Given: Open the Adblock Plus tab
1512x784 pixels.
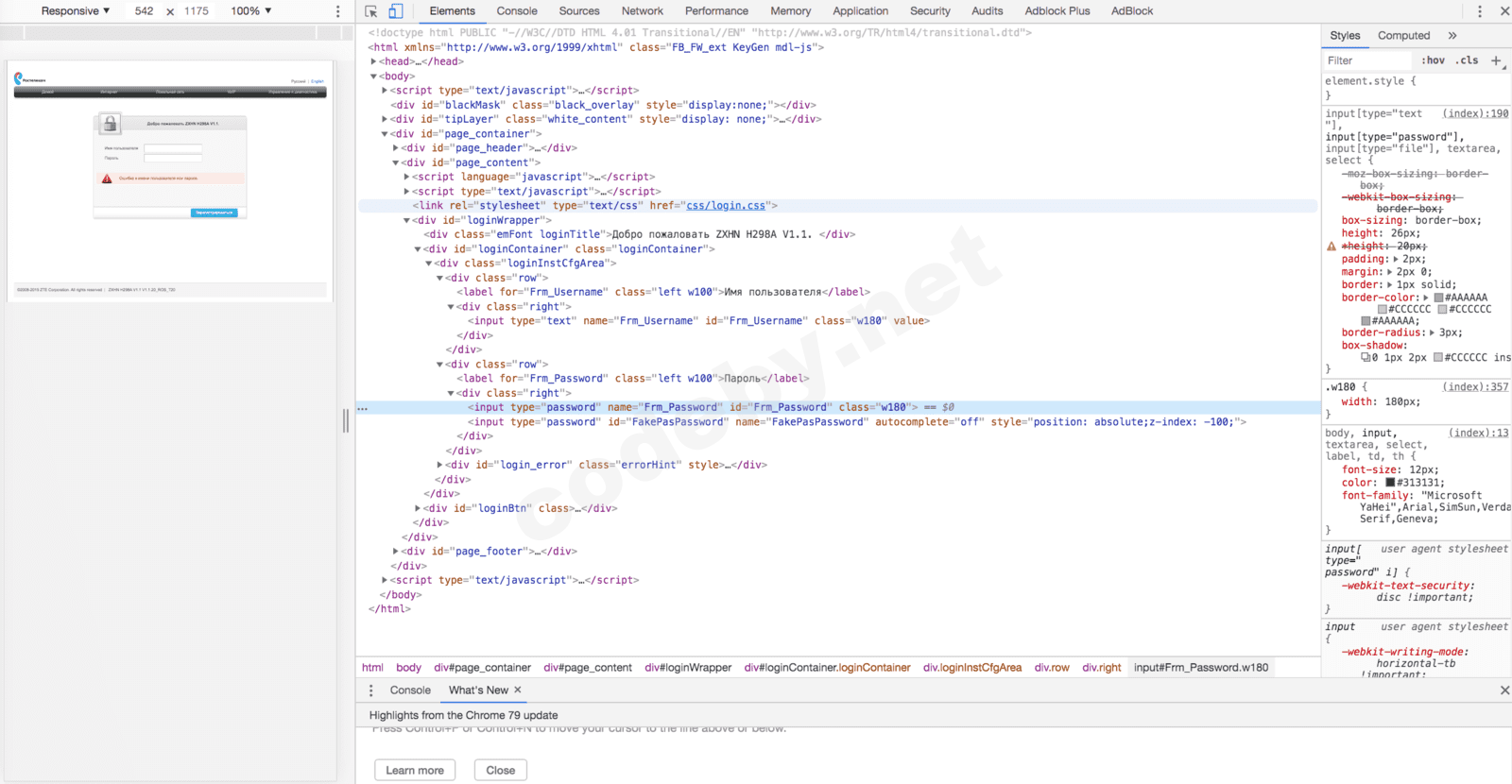Looking at the screenshot, I should tap(1057, 11).
